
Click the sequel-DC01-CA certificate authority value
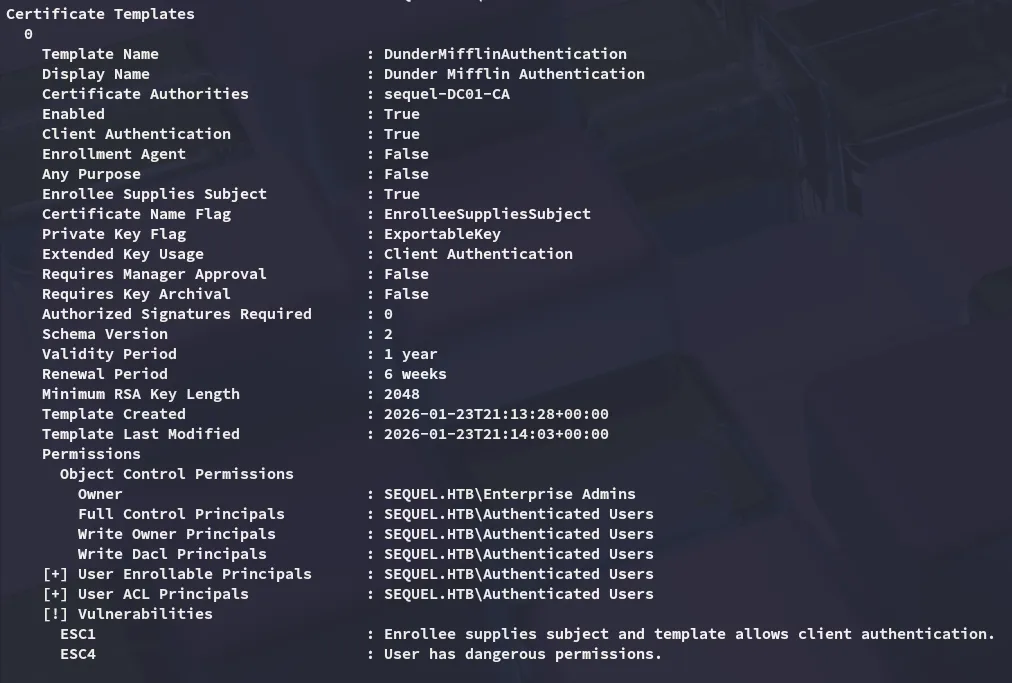(446, 94)
